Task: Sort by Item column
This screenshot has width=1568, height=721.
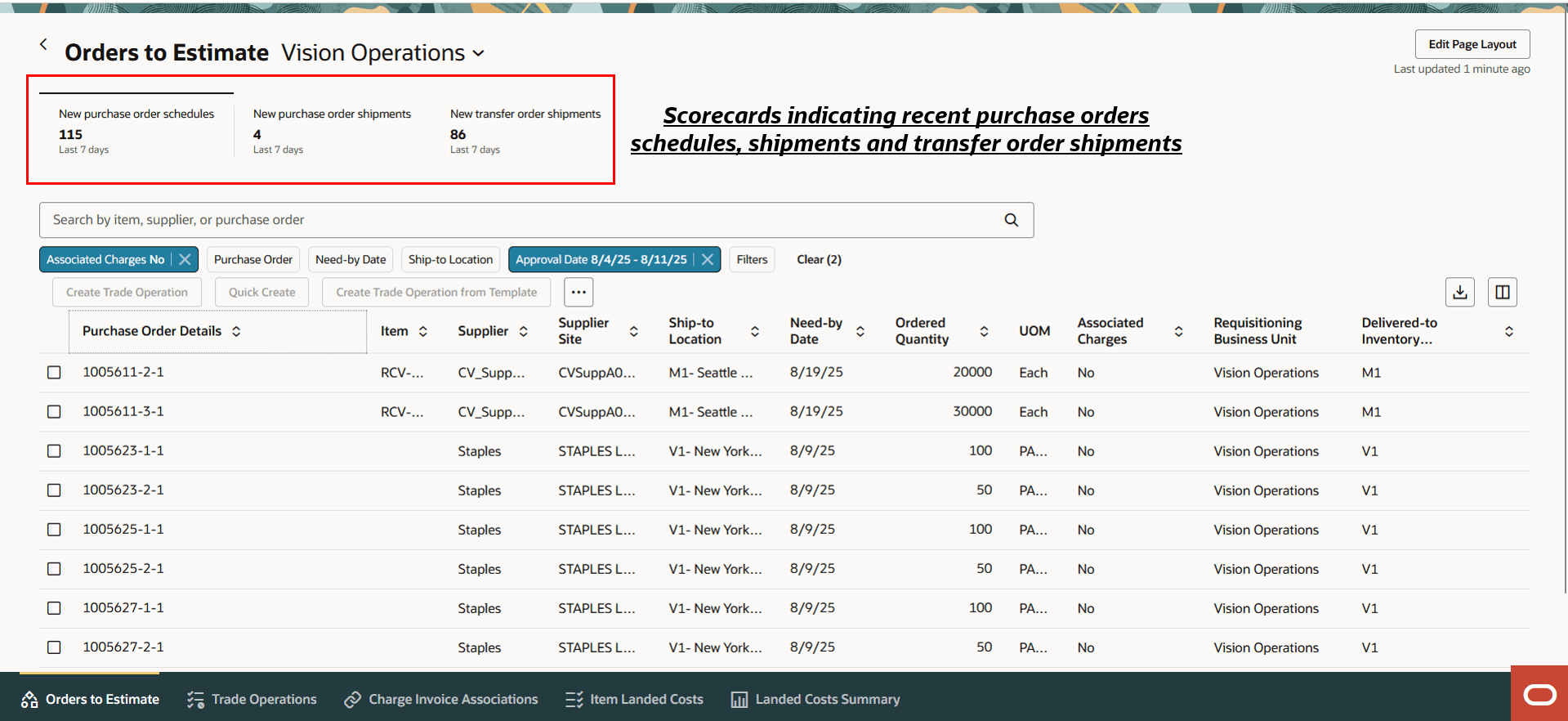Action: coord(423,331)
